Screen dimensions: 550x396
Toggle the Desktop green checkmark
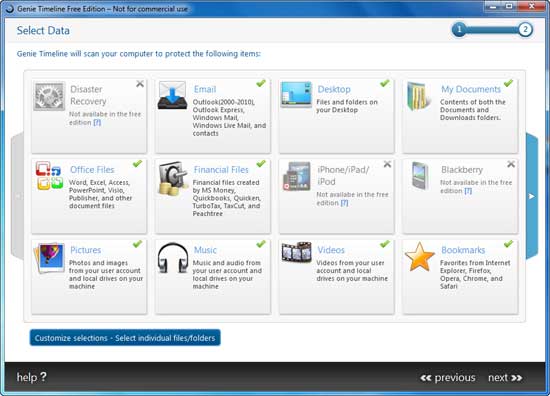coord(385,83)
